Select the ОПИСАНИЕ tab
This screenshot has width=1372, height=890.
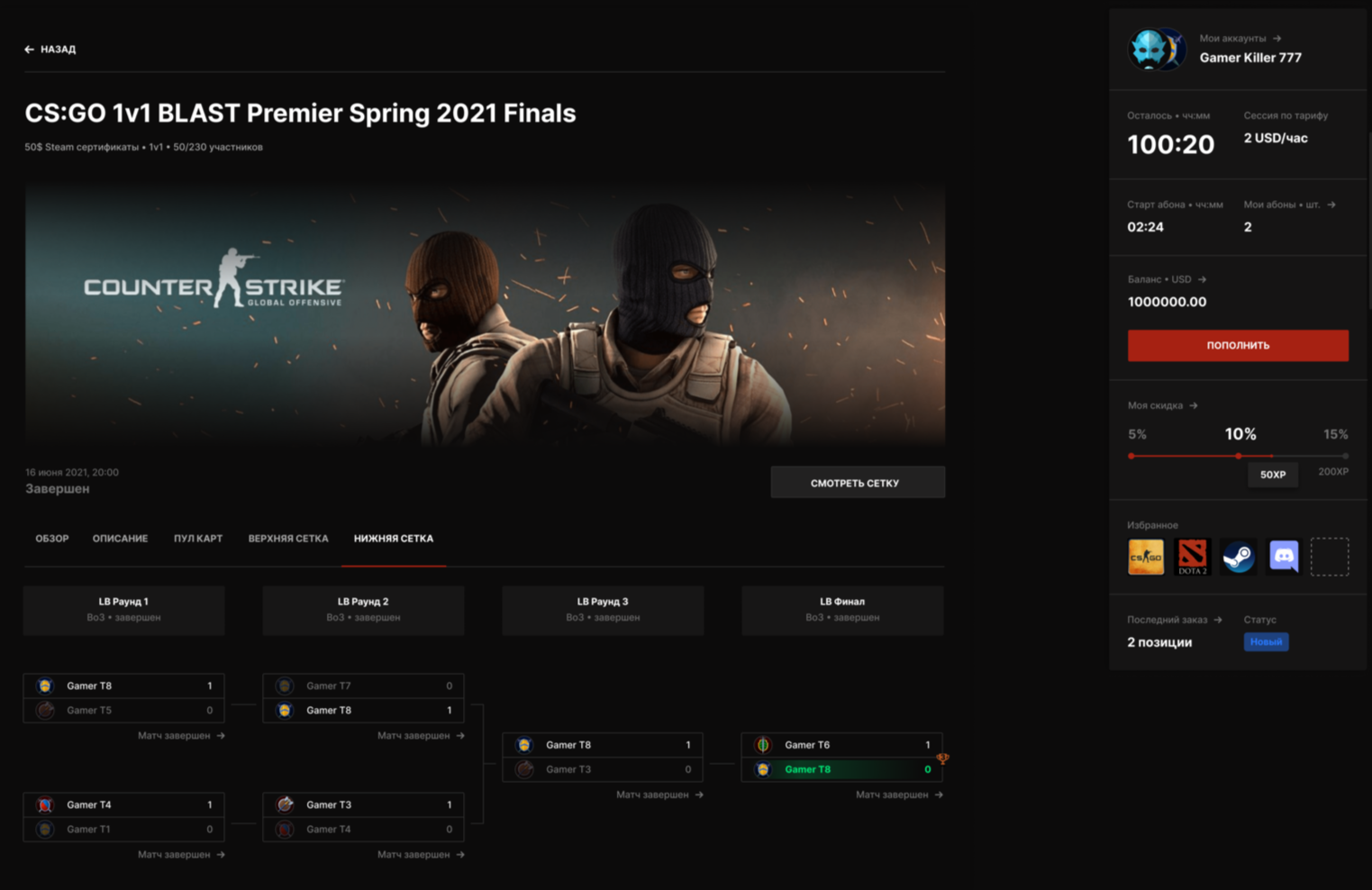pyautogui.click(x=120, y=539)
